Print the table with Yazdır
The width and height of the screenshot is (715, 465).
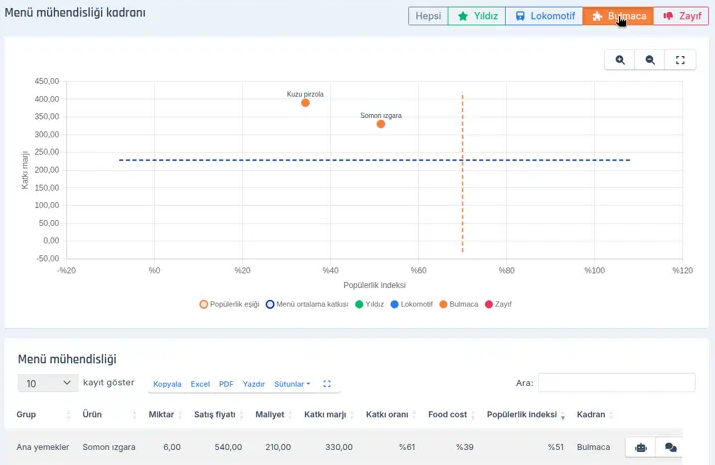(254, 384)
